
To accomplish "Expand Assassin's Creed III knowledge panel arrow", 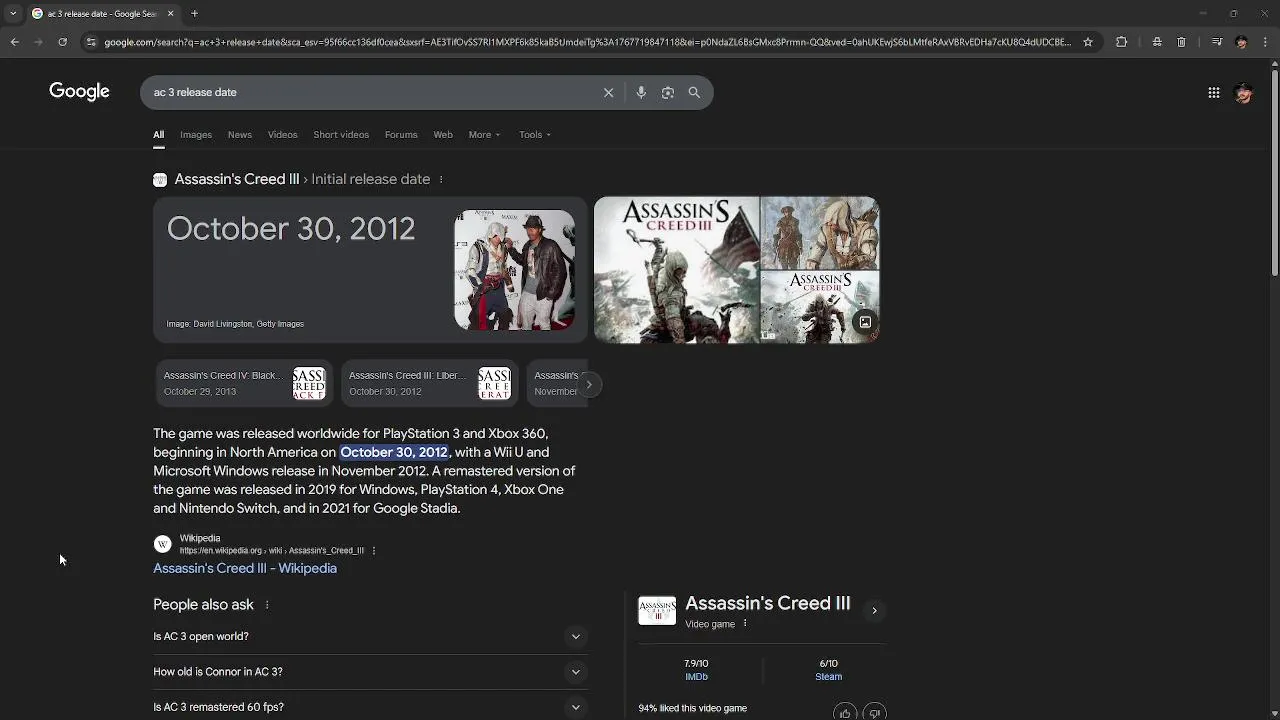I will [x=874, y=610].
